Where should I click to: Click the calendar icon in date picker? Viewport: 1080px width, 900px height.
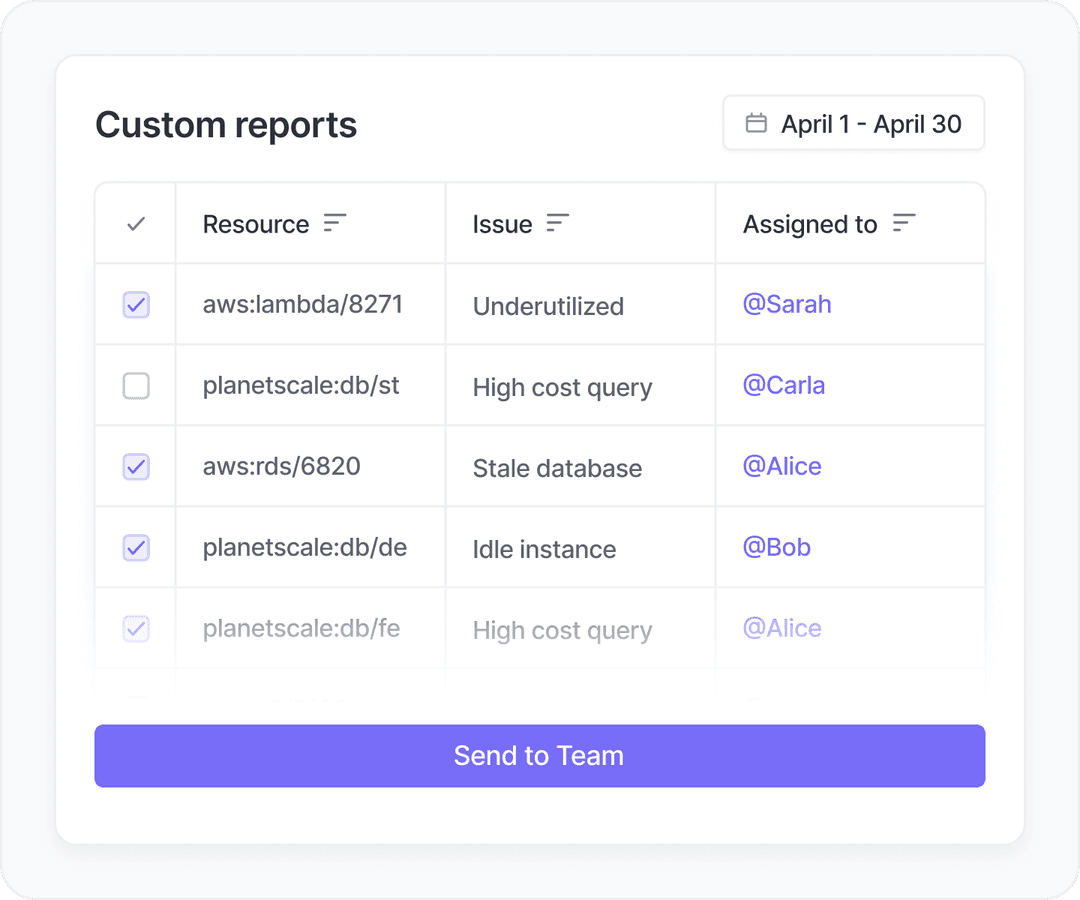click(757, 124)
